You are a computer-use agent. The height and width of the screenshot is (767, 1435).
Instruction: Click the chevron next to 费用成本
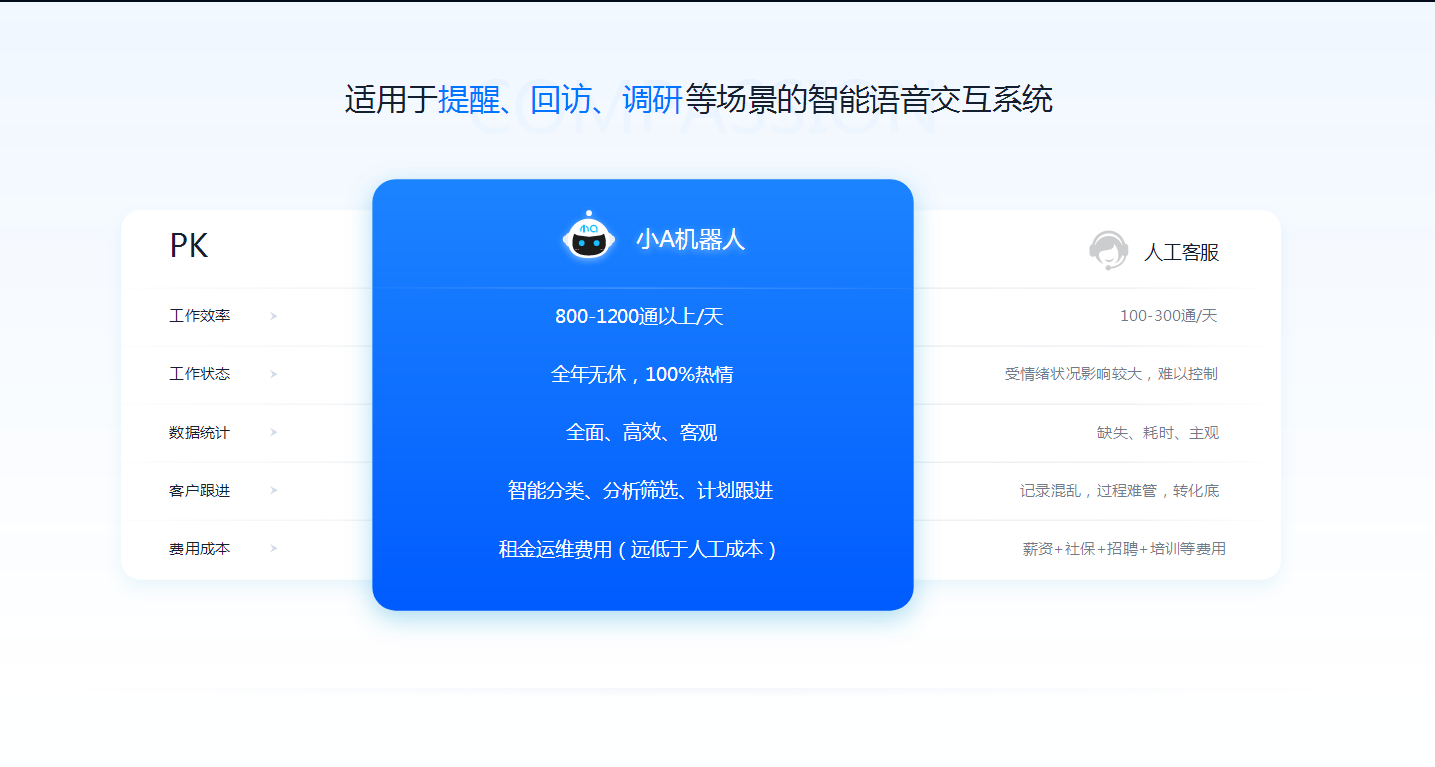tap(274, 548)
